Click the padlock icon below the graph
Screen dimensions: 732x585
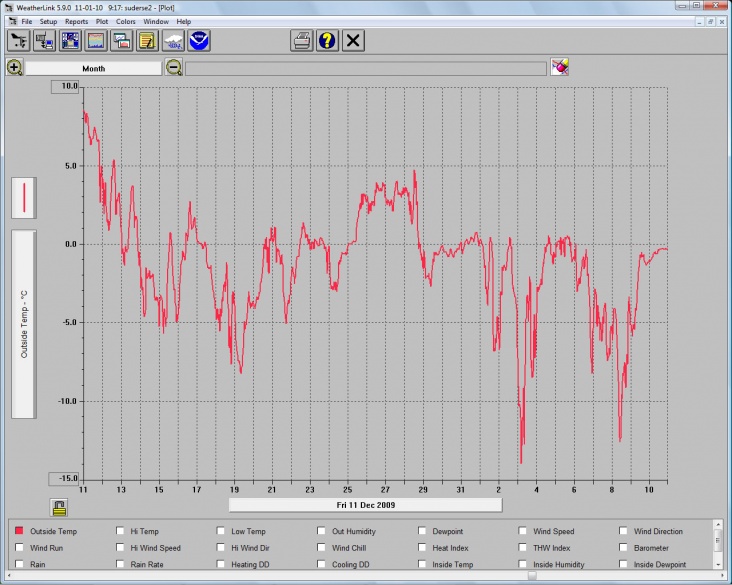click(x=59, y=508)
